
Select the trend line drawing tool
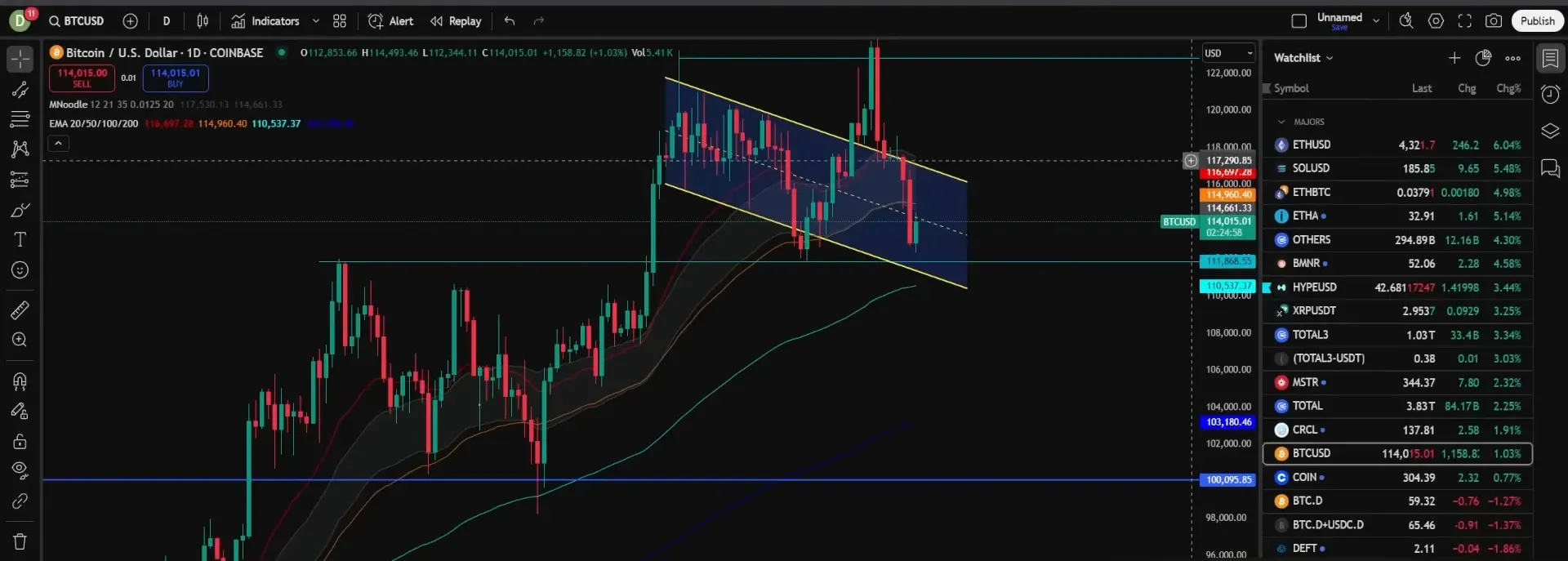pos(20,89)
